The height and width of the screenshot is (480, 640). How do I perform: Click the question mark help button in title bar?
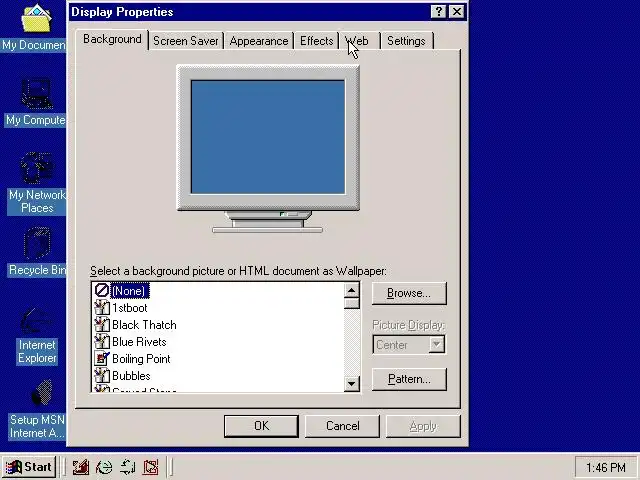(x=439, y=11)
